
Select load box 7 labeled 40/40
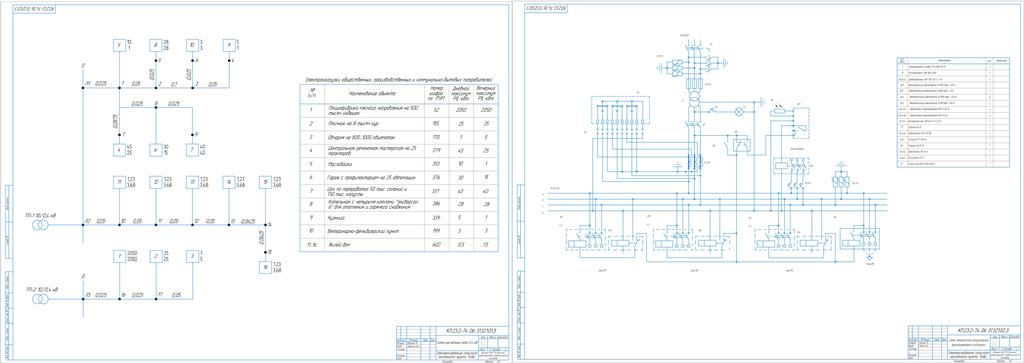(192, 150)
